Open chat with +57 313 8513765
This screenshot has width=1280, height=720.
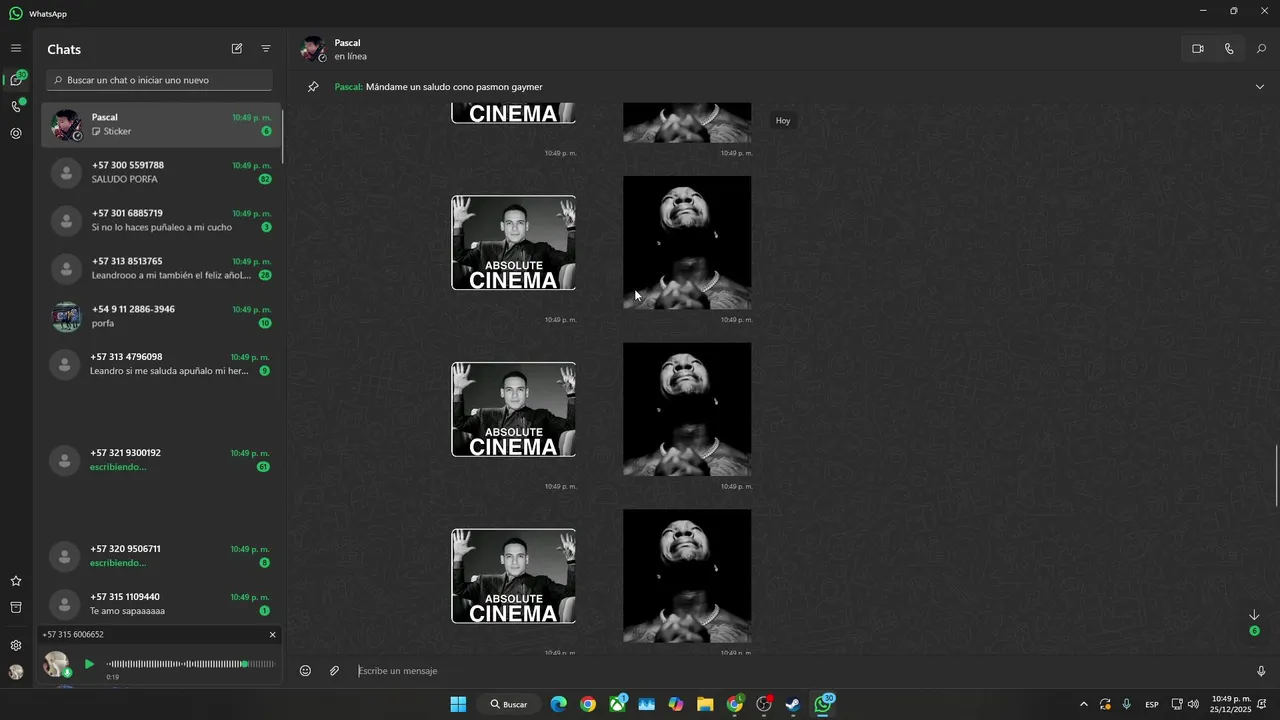point(161,268)
